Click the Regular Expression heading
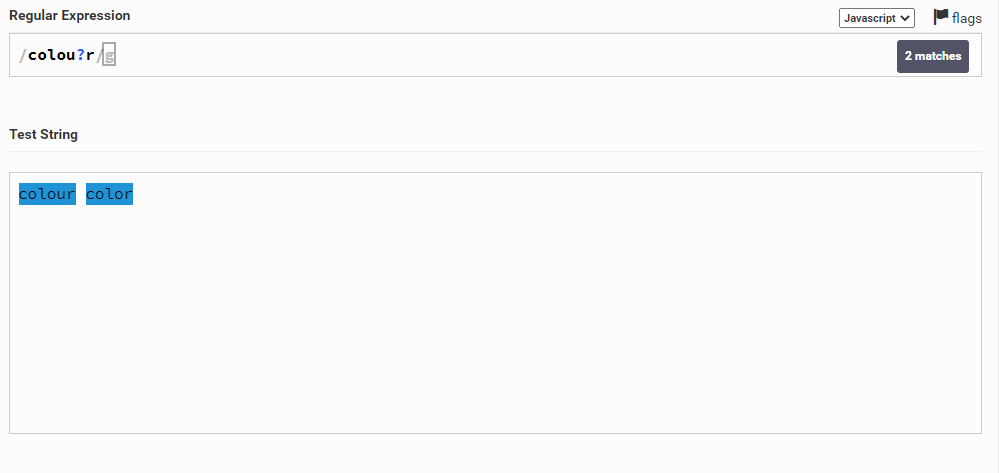 (x=69, y=16)
